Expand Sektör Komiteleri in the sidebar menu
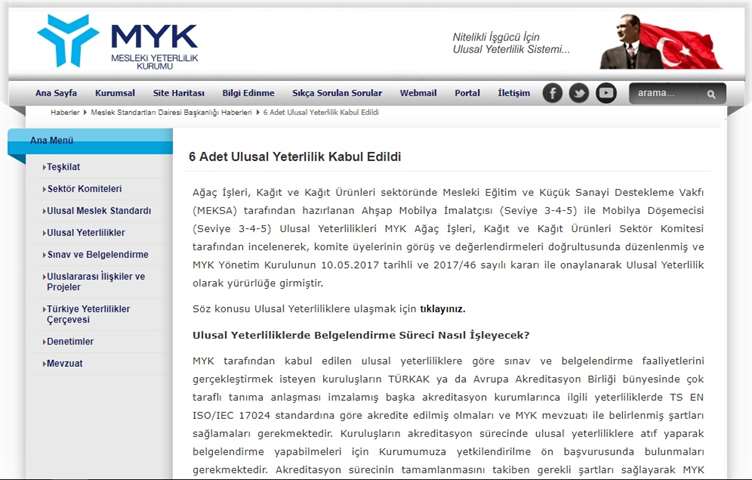The width and height of the screenshot is (752, 480). (x=82, y=189)
